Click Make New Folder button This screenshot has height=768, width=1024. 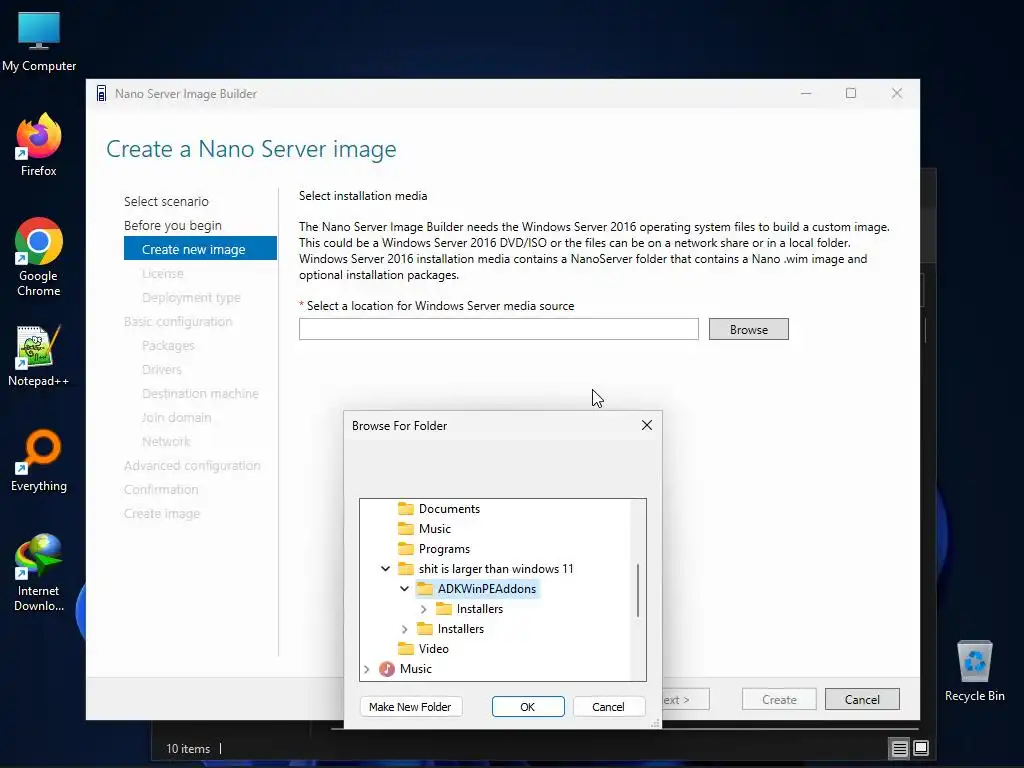coord(410,707)
